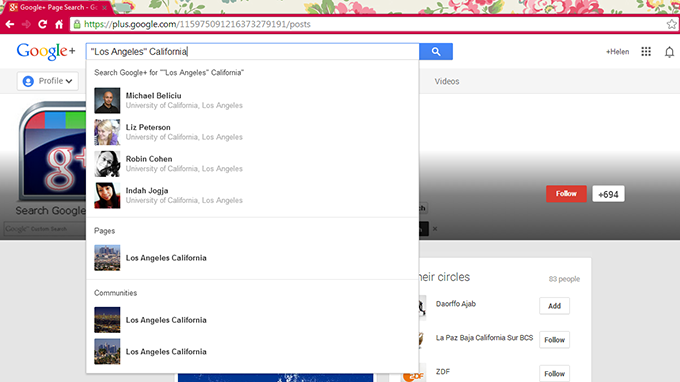Open La Paz Baja California Sur BCS link

[x=484, y=338]
